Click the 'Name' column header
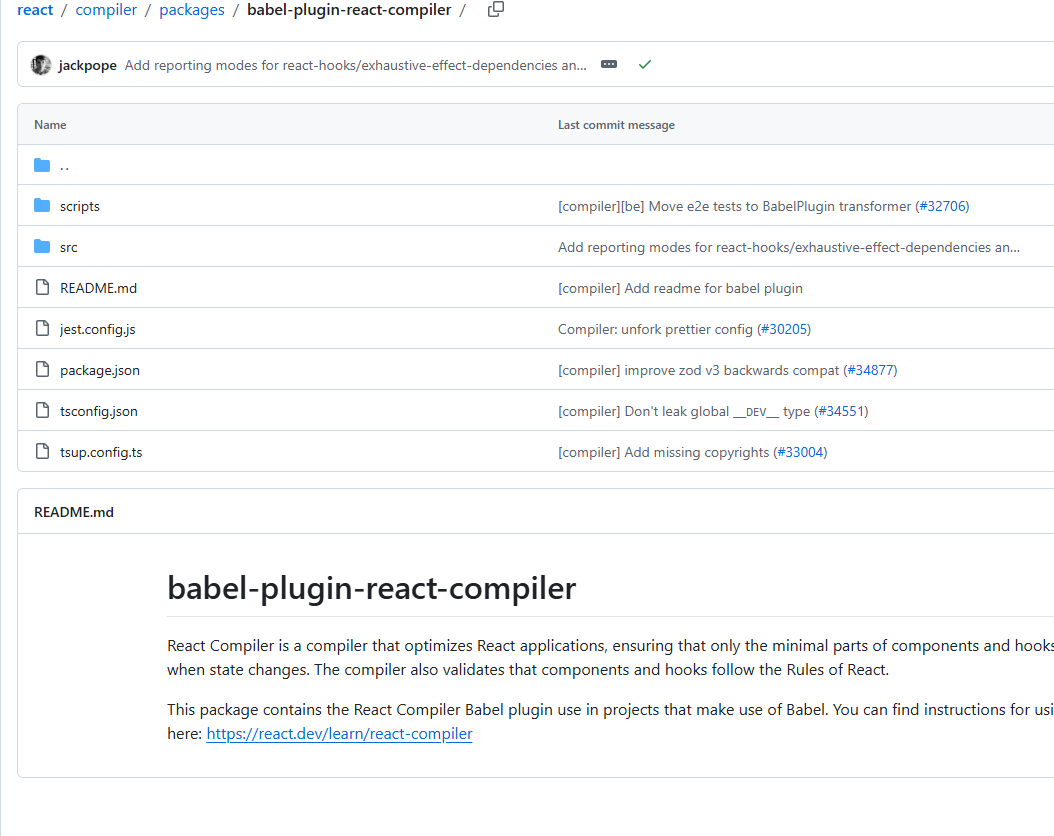1054x836 pixels. pyautogui.click(x=50, y=125)
